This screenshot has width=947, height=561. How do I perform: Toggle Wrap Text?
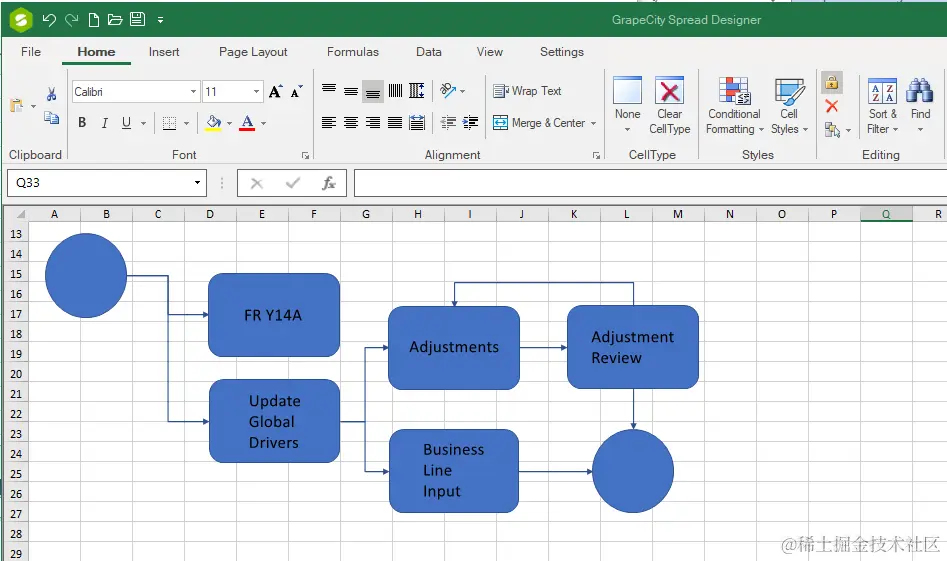(x=527, y=91)
